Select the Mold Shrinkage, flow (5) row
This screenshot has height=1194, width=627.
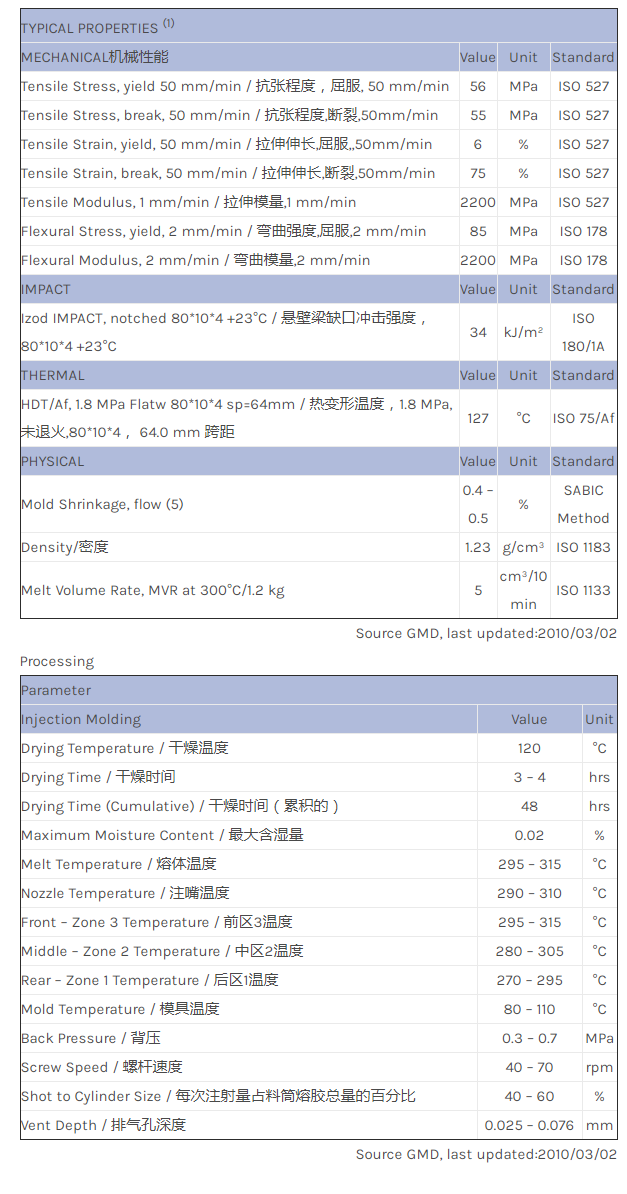click(x=318, y=504)
